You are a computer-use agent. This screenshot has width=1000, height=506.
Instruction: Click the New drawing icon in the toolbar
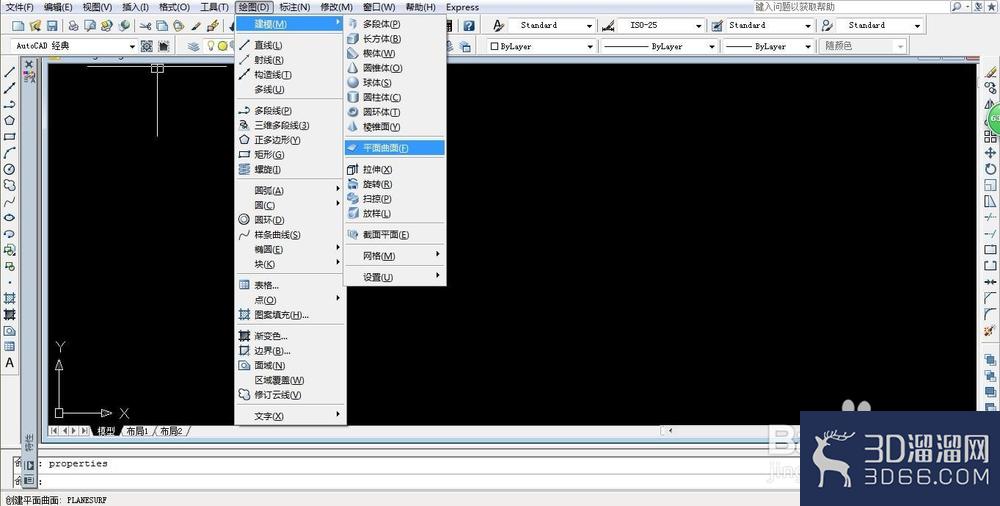18,26
